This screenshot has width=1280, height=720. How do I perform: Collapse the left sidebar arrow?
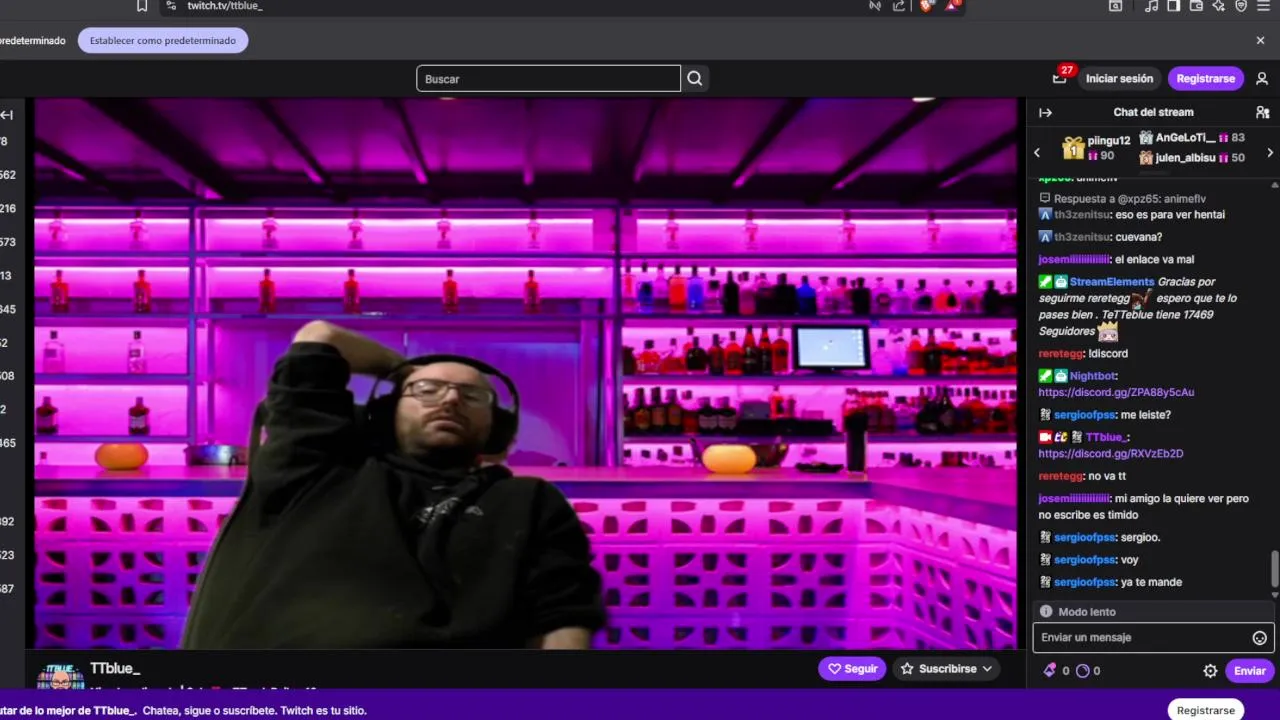tap(7, 115)
